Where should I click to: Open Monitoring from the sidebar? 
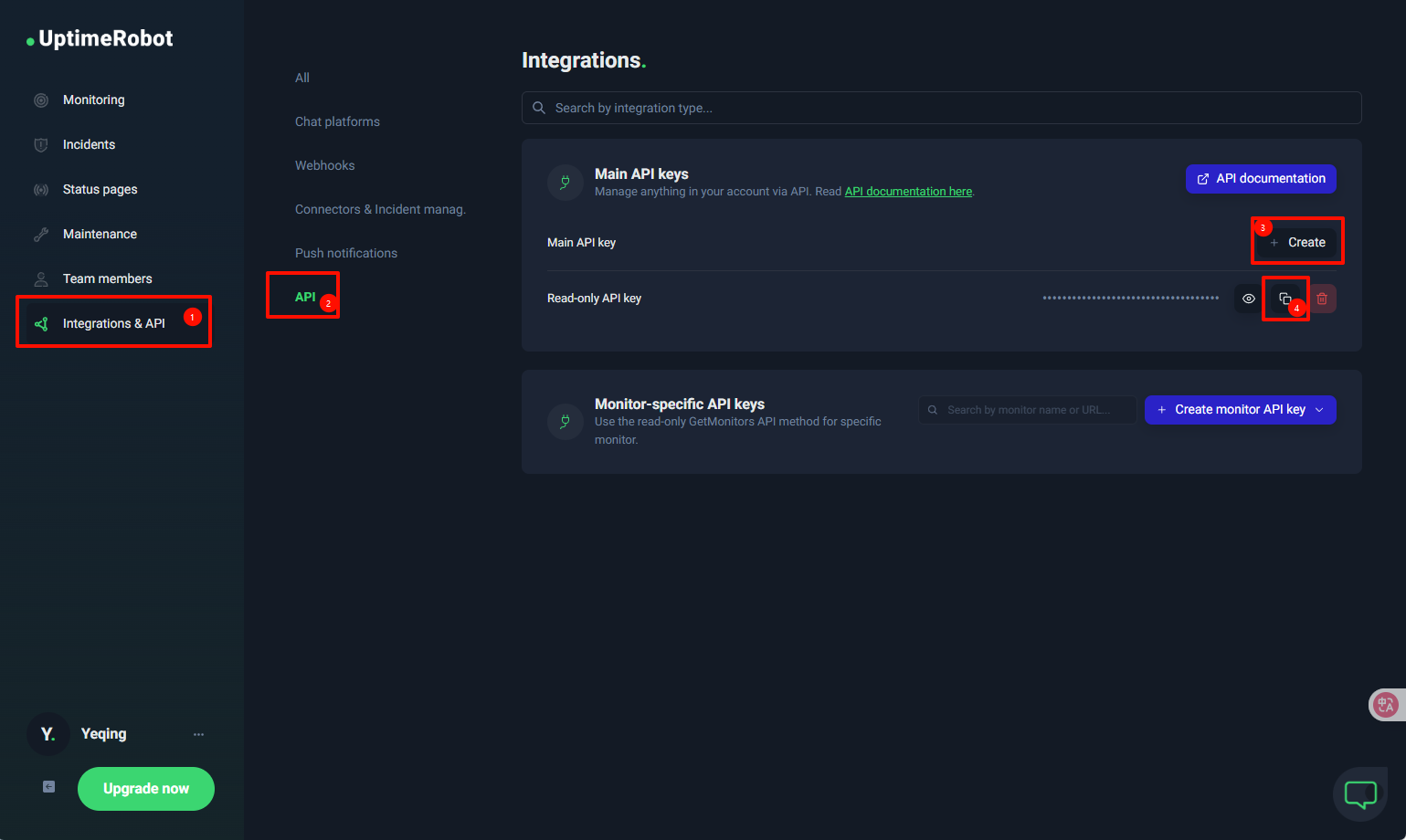pos(93,100)
